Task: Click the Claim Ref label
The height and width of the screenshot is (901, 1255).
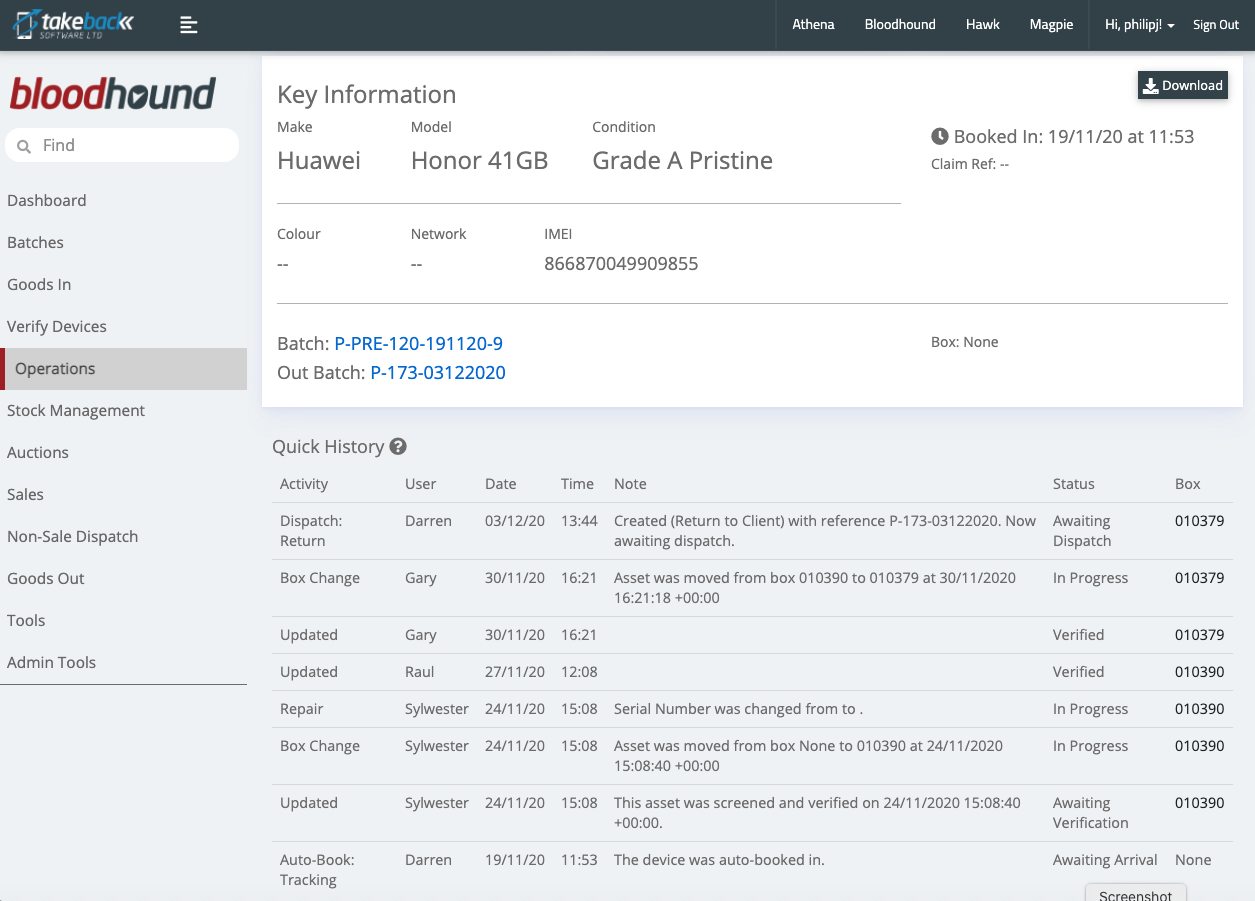Action: point(970,164)
